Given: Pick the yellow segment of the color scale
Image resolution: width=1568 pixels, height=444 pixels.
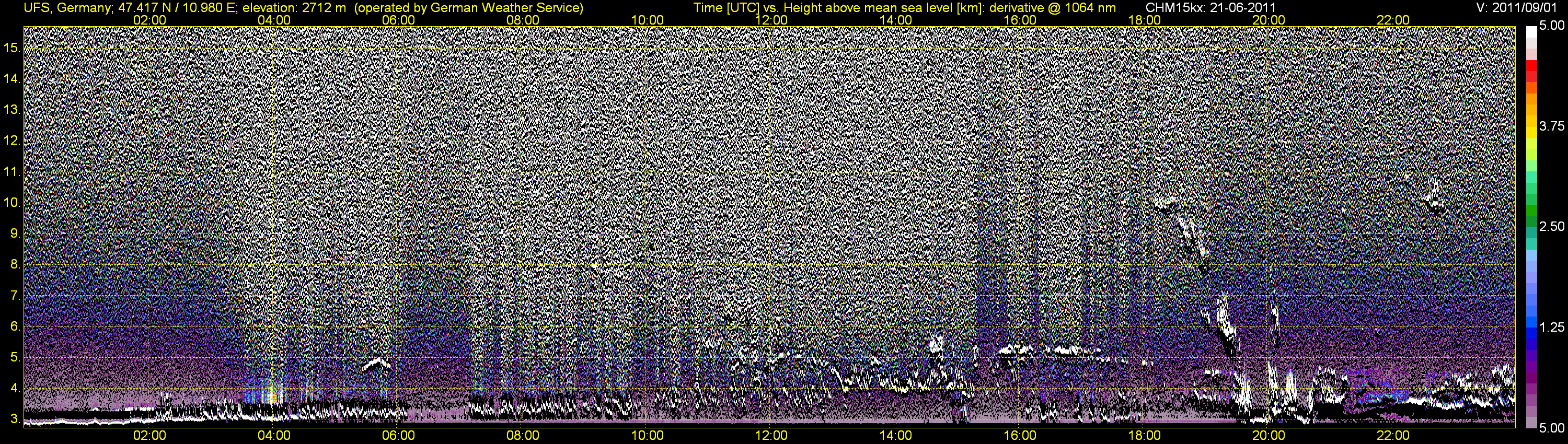Looking at the screenshot, I should coord(1531,133).
